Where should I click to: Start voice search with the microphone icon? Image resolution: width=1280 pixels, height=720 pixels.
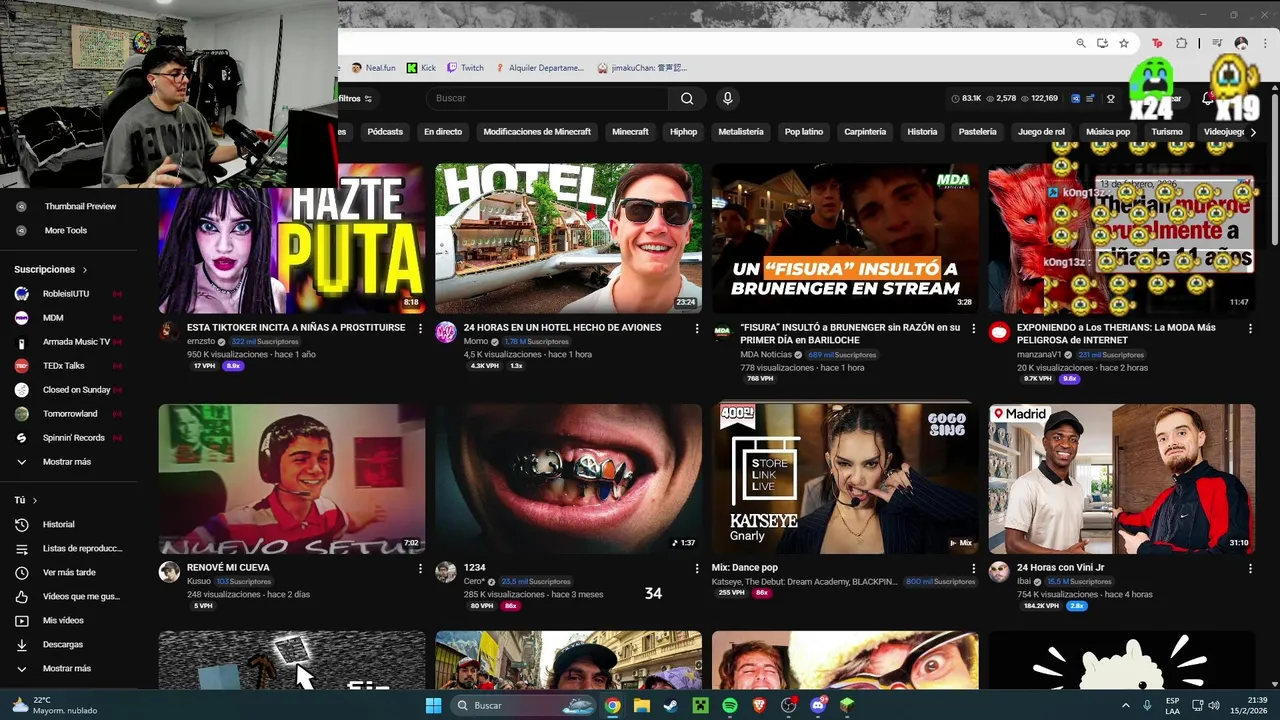tap(727, 98)
